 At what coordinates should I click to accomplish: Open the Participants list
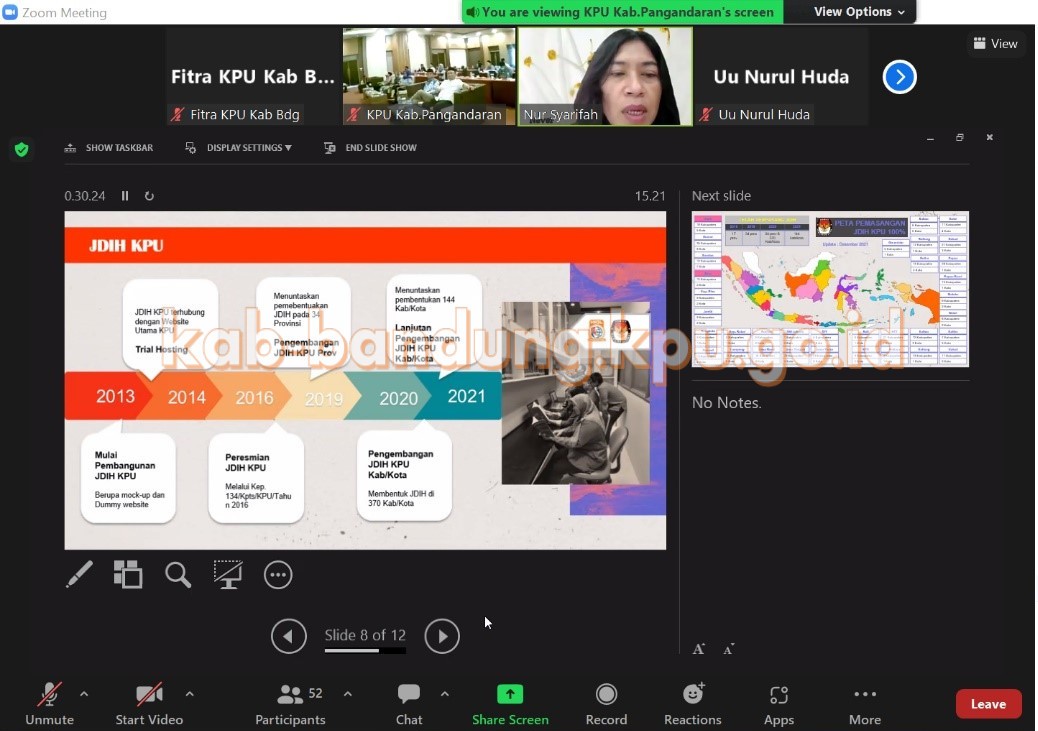pos(290,704)
